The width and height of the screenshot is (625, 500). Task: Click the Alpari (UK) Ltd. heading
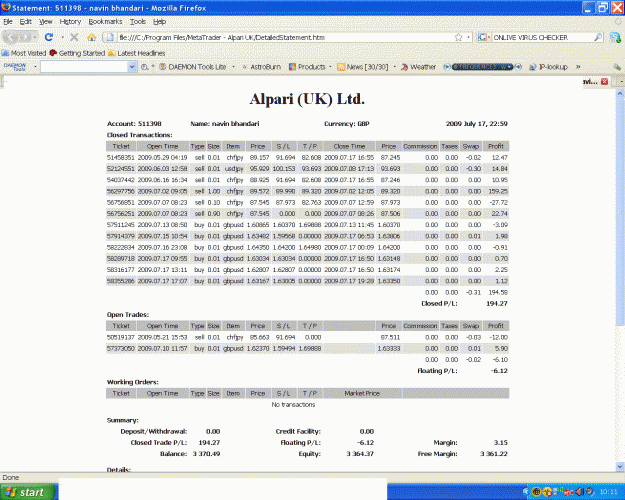307,99
